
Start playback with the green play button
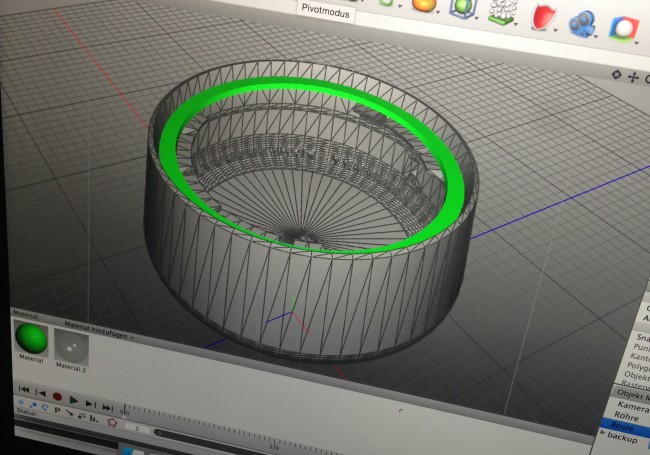click(x=73, y=400)
